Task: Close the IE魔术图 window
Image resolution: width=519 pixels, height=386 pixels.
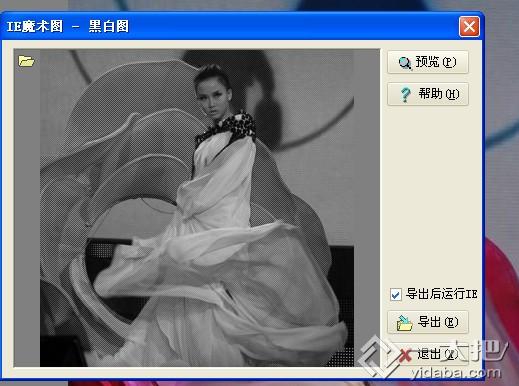Action: 469,26
